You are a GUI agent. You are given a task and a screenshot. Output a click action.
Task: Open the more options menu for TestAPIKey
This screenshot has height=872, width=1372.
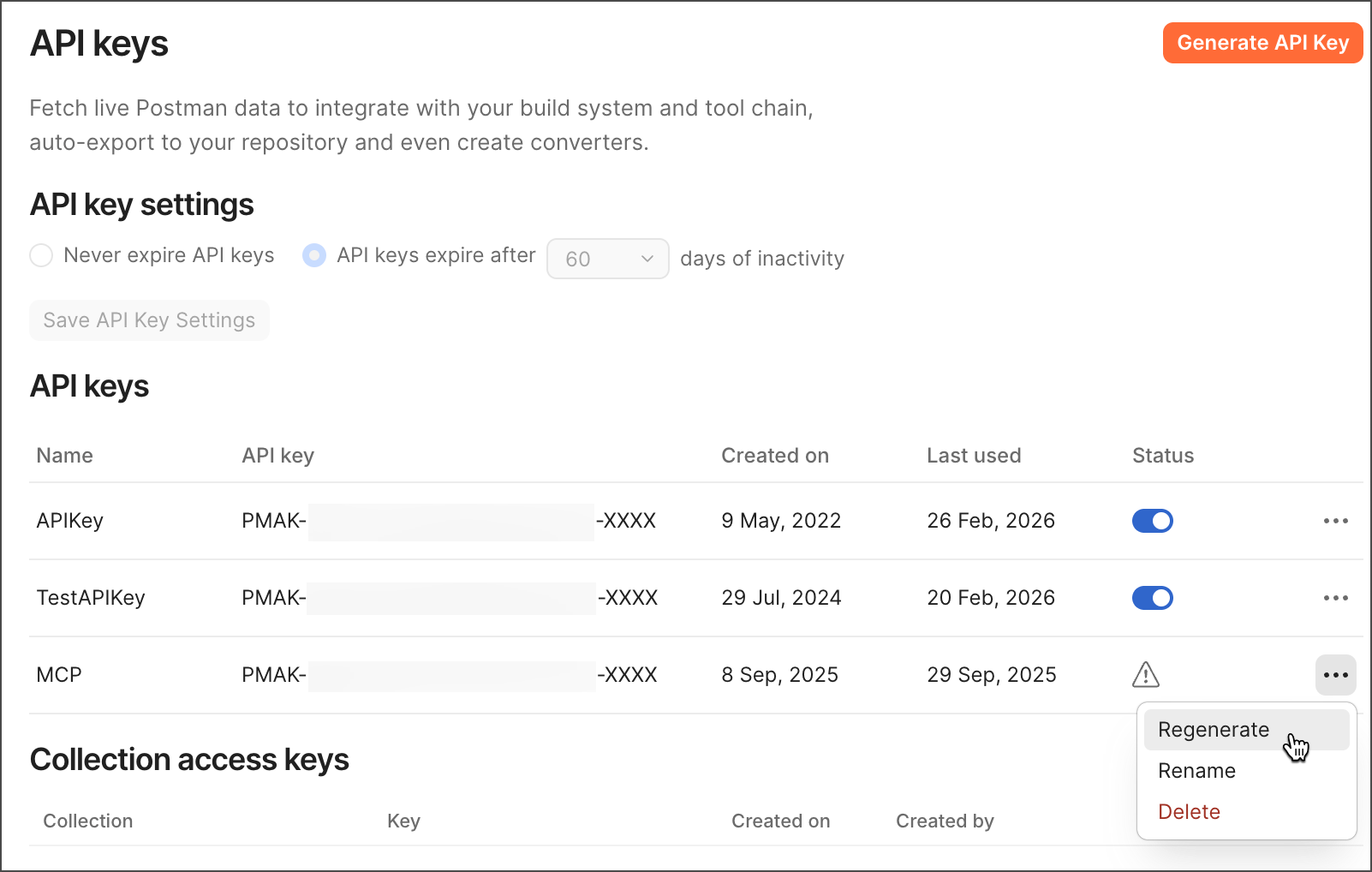[1335, 598]
